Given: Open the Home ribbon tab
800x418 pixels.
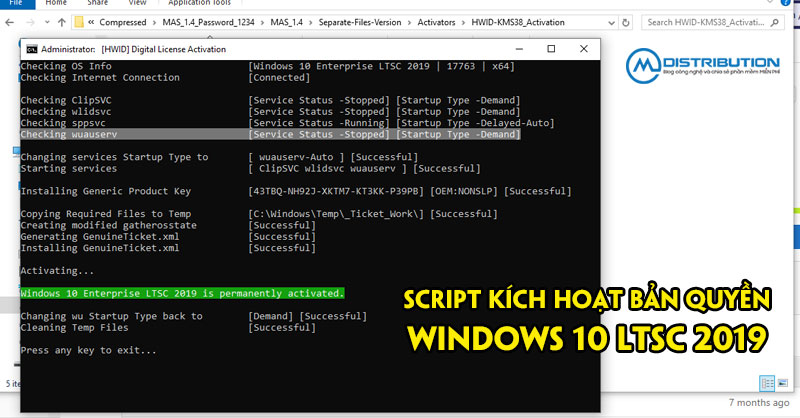Looking at the screenshot, I should [x=56, y=3].
